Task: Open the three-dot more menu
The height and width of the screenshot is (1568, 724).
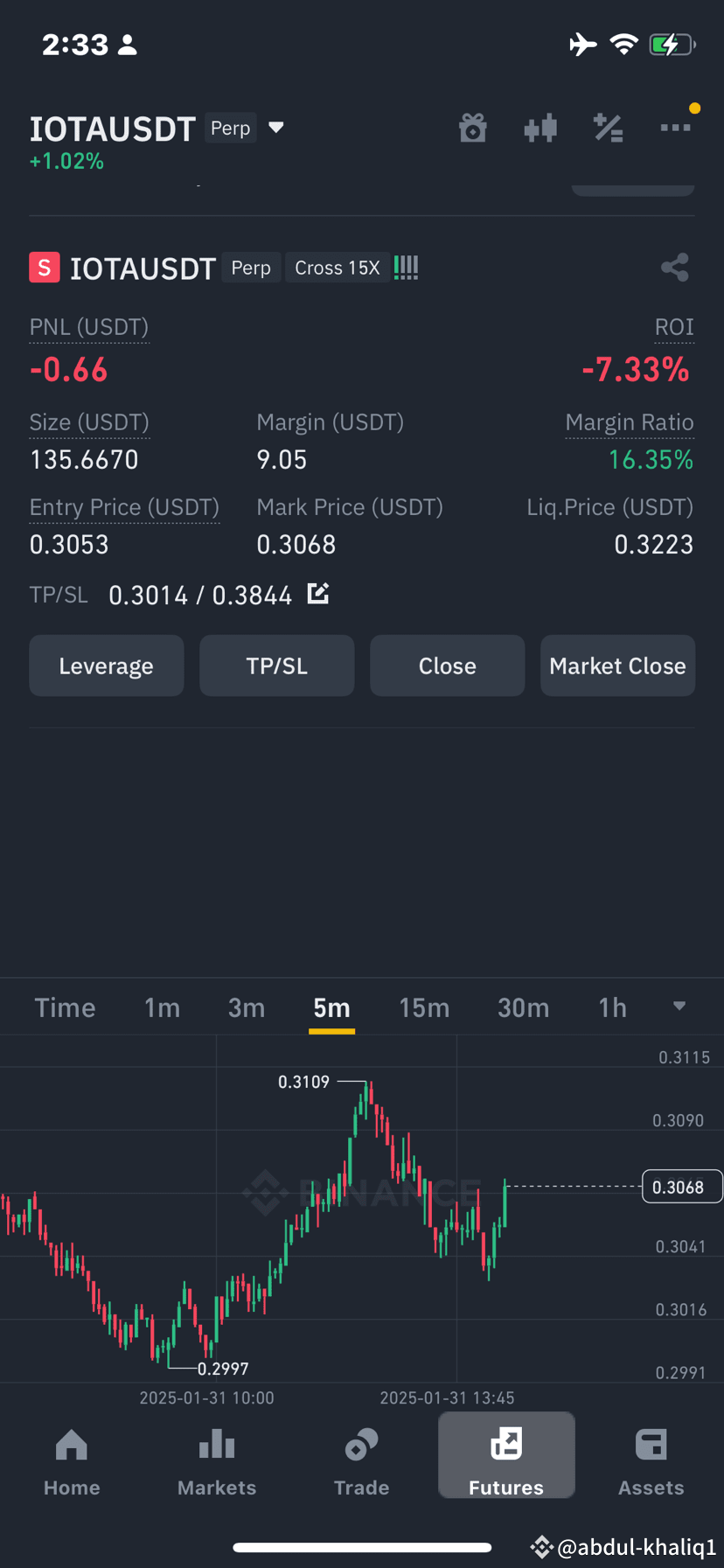Action: [x=675, y=128]
